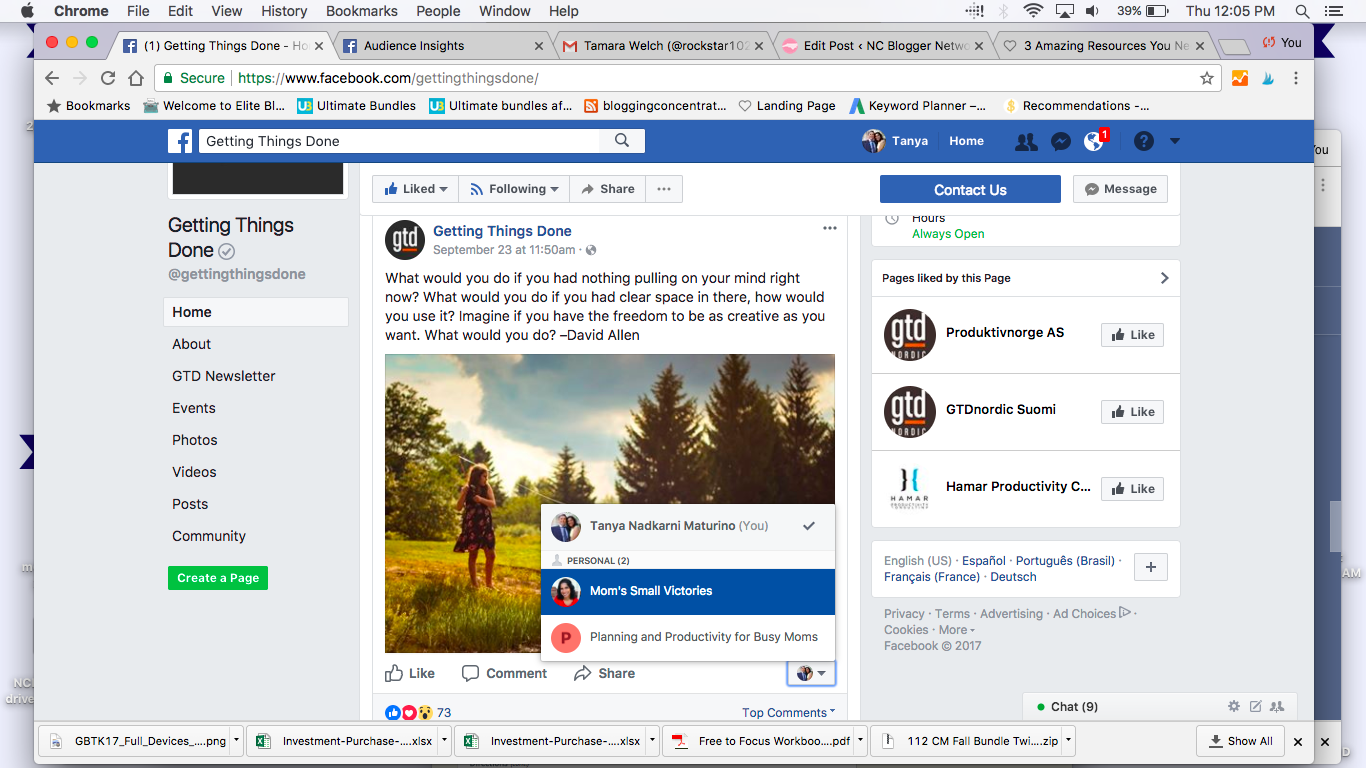Screen dimensions: 1366x768
Task: Select Tanya Nadkarni Maturino identity
Action: coord(688,526)
